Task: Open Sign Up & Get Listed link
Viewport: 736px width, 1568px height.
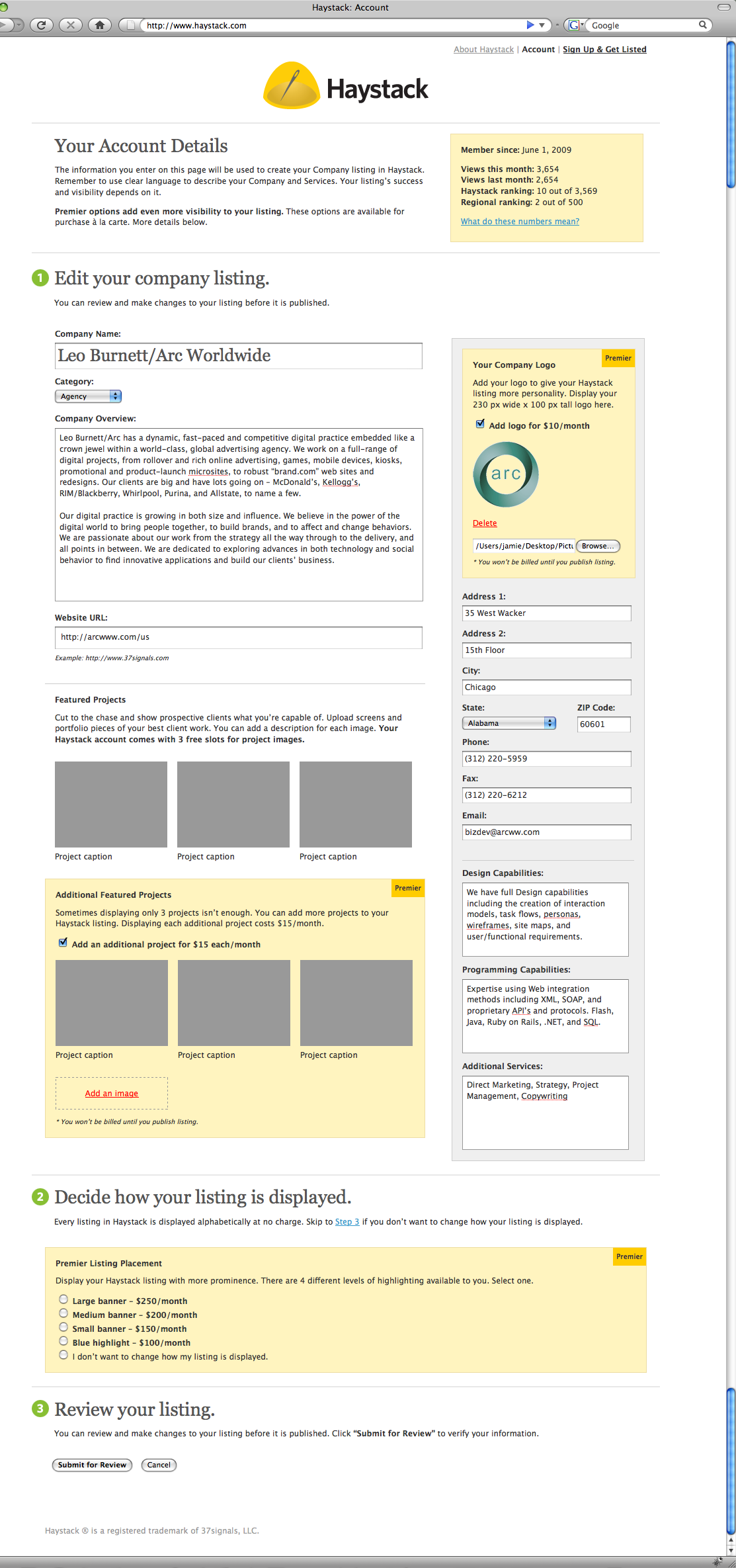Action: tap(604, 50)
